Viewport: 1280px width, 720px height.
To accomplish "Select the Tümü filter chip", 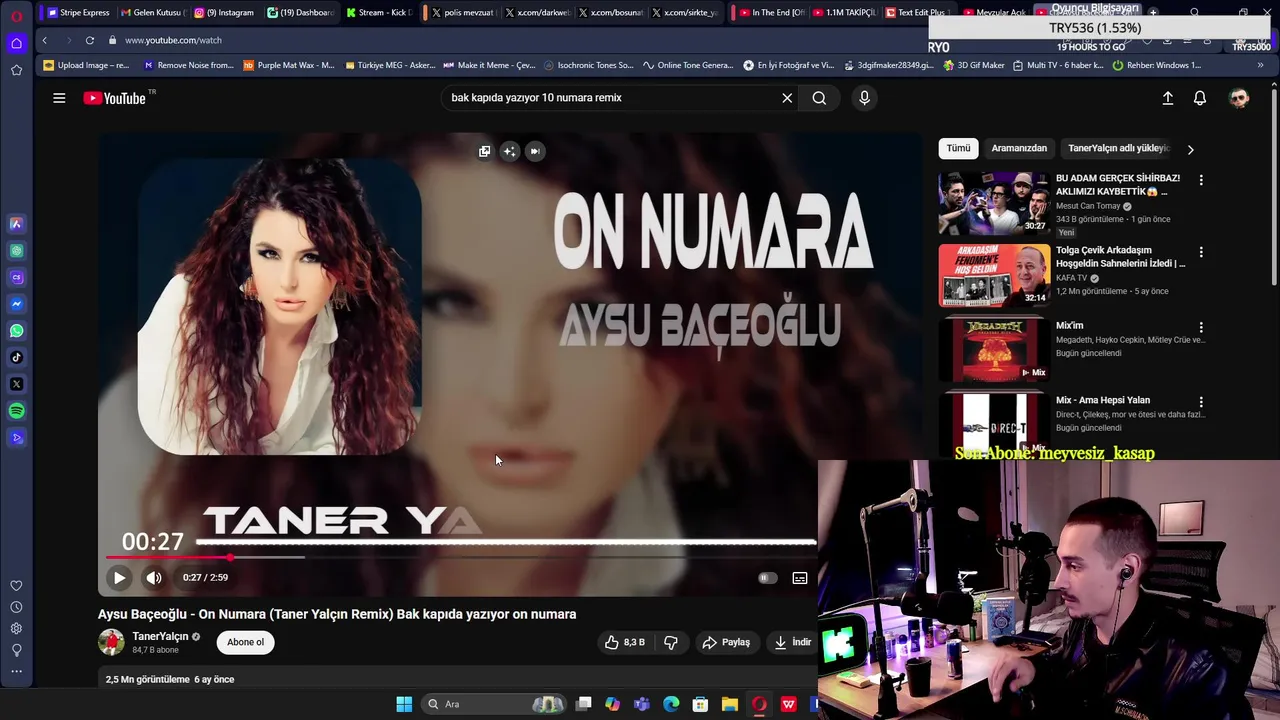I will point(958,148).
